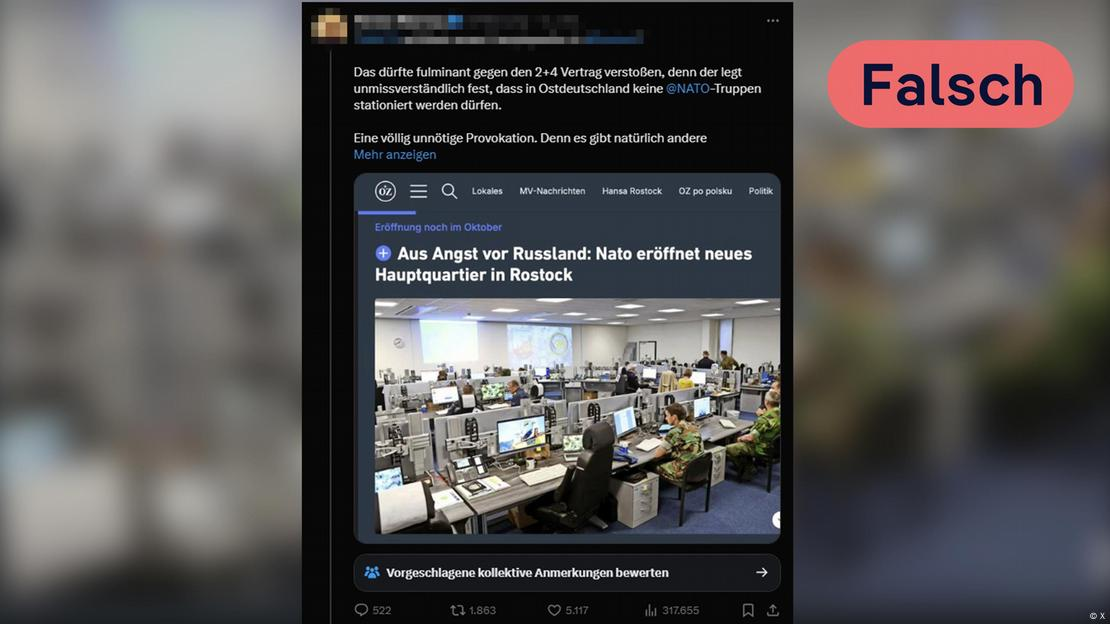Go to Hansa Rostock section
The width and height of the screenshot is (1110, 624).
631,191
